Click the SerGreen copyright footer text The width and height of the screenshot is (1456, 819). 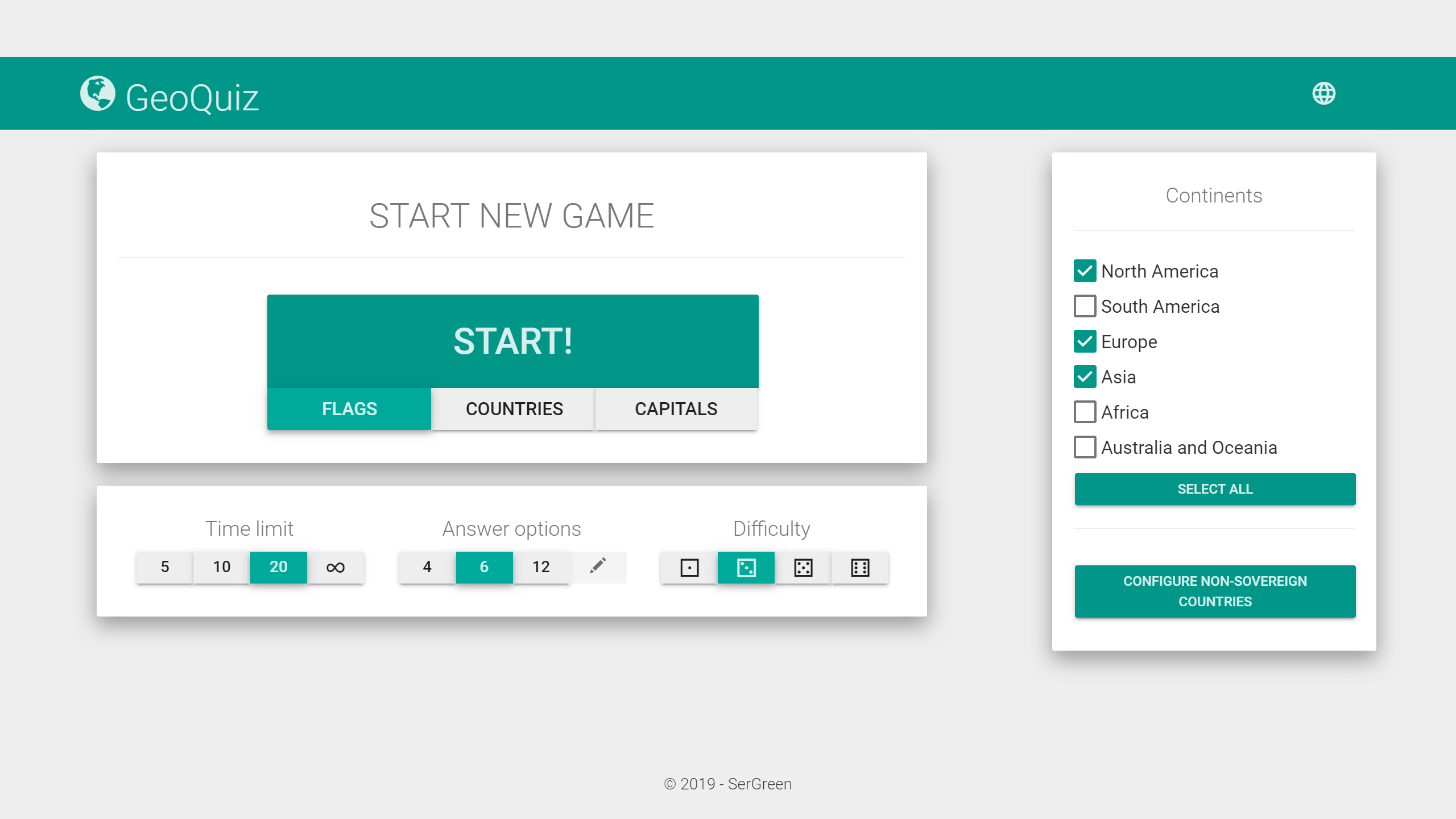click(x=728, y=784)
